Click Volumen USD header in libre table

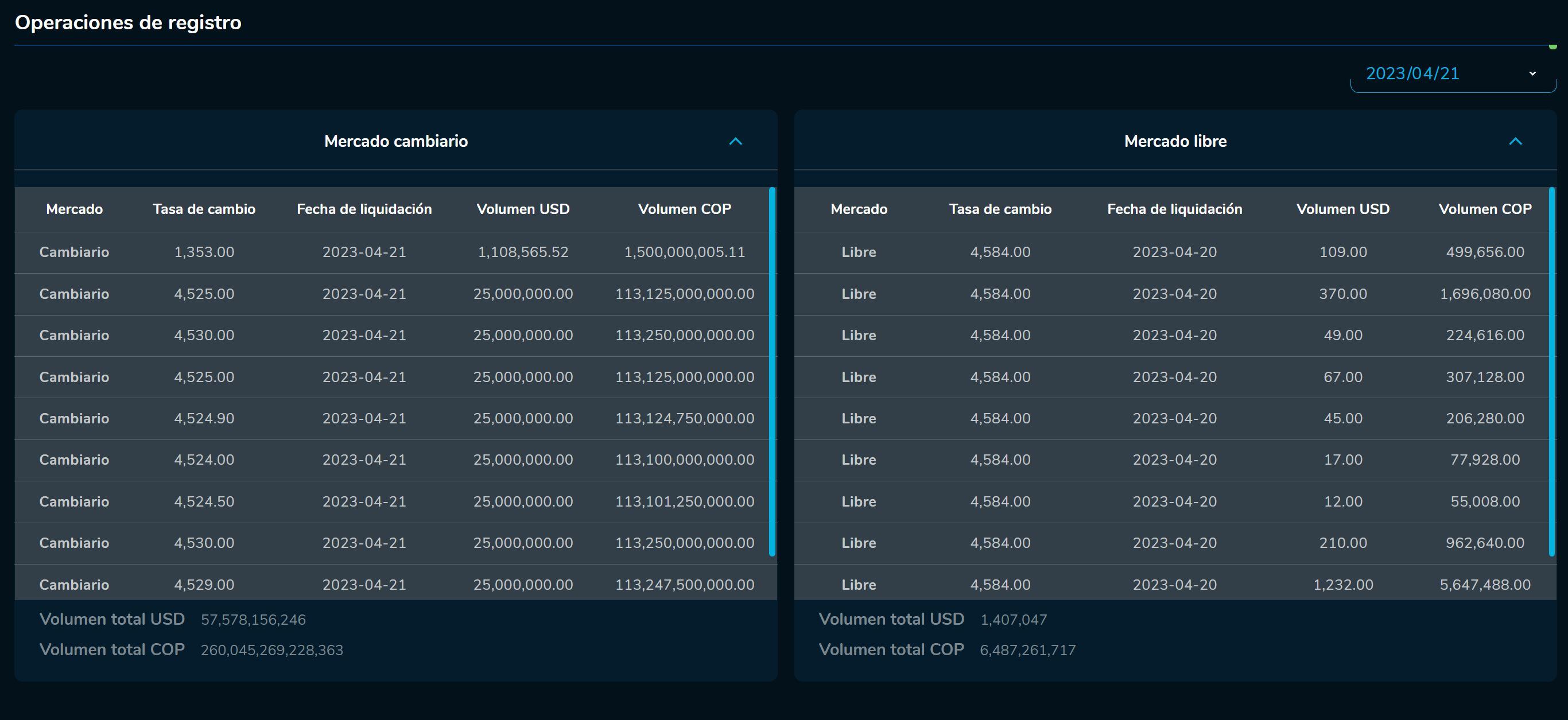click(1342, 209)
